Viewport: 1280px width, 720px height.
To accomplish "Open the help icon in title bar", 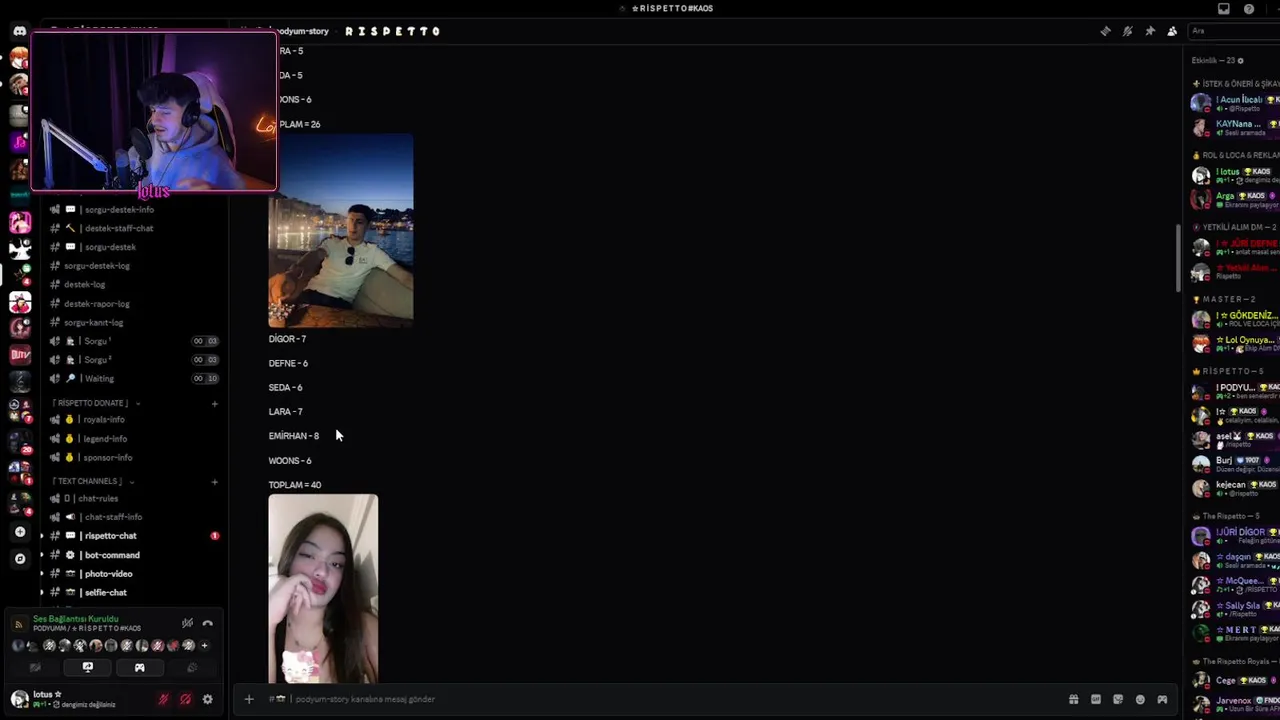I will (1249, 9).
